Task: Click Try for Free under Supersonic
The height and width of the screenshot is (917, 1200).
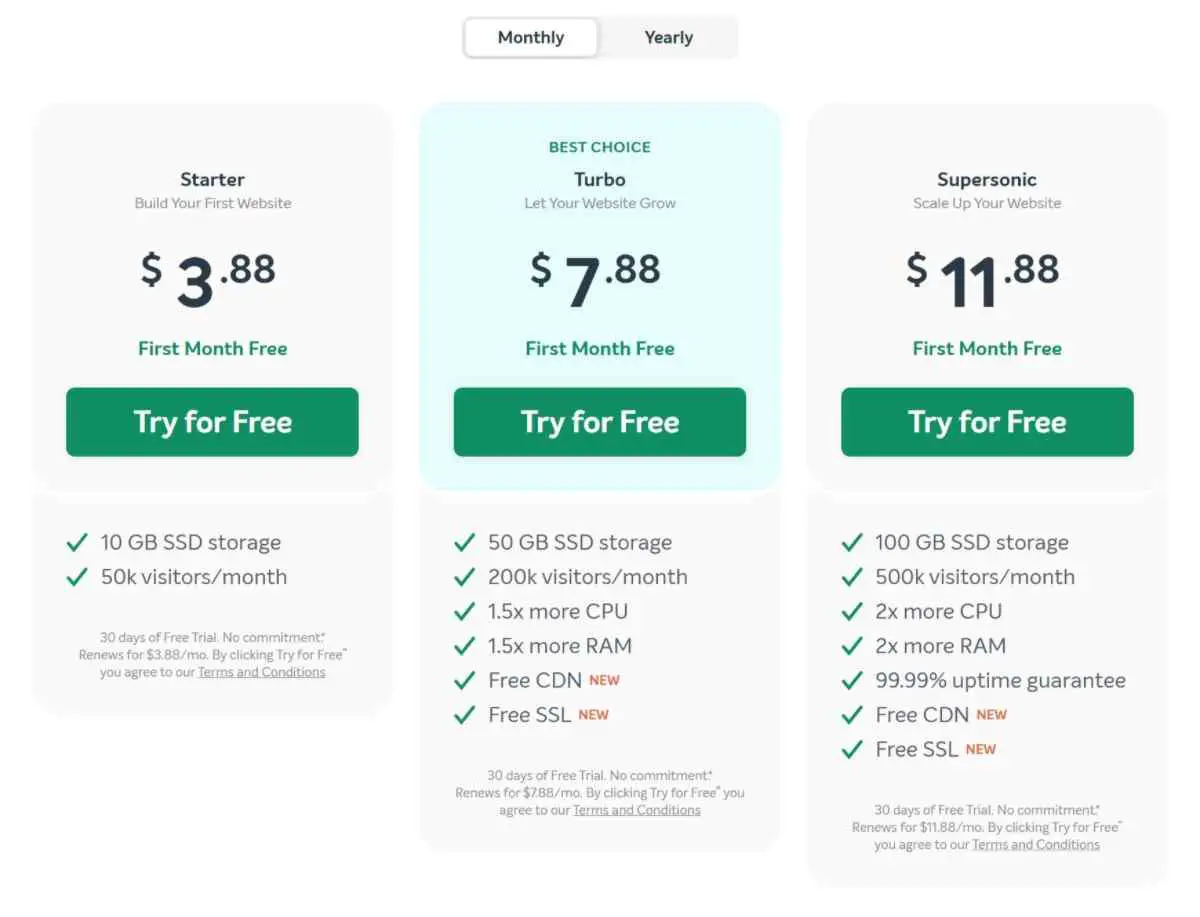Action: click(x=987, y=422)
